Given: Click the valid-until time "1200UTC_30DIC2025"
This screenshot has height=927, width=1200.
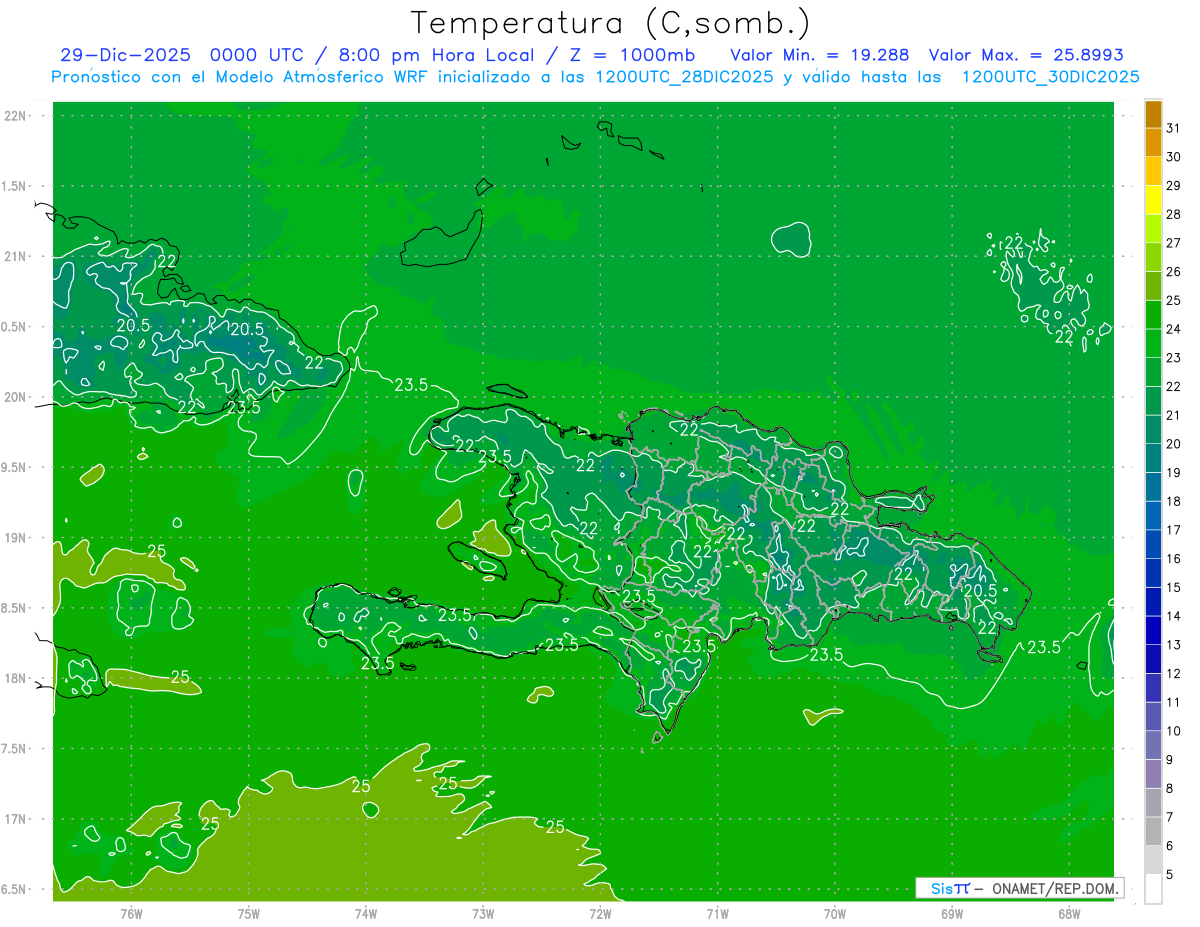Looking at the screenshot, I should point(1051,77).
